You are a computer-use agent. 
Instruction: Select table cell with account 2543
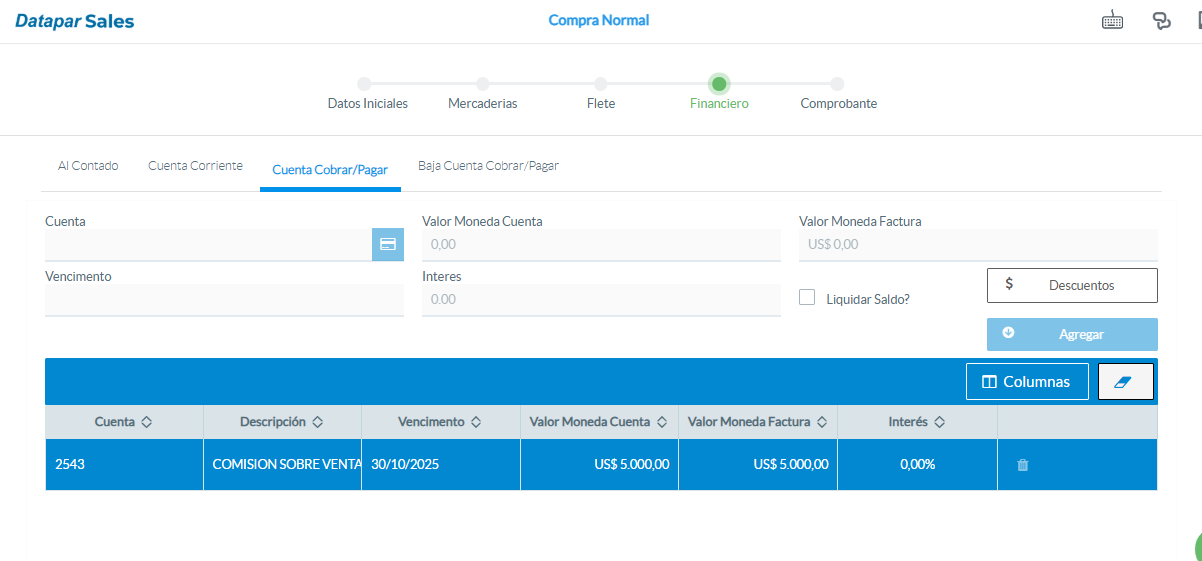pos(124,465)
